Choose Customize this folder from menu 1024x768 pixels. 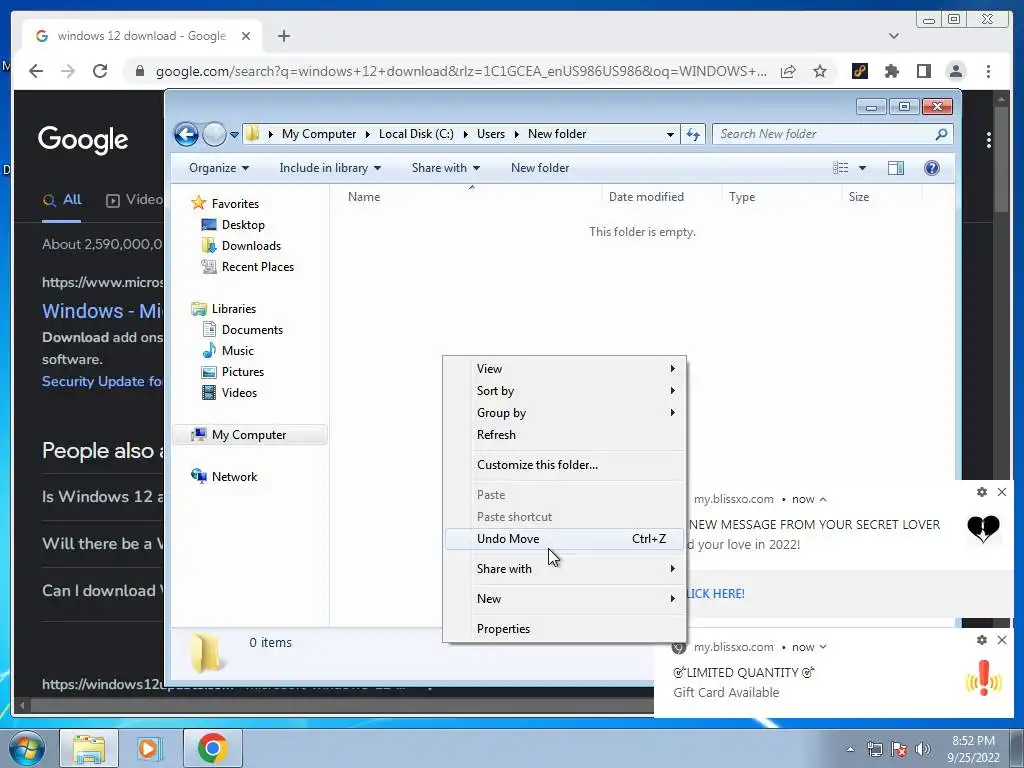coord(564,465)
